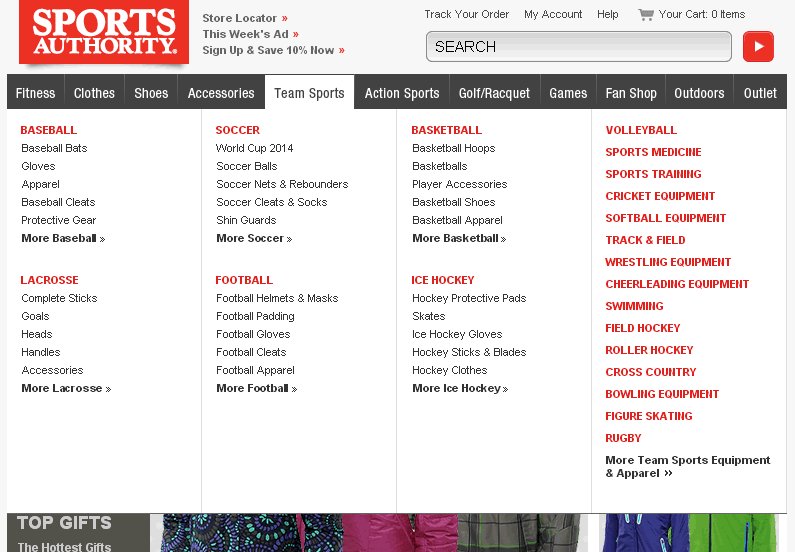Open SPORTS MEDICINE category
795x552 pixels.
point(654,152)
